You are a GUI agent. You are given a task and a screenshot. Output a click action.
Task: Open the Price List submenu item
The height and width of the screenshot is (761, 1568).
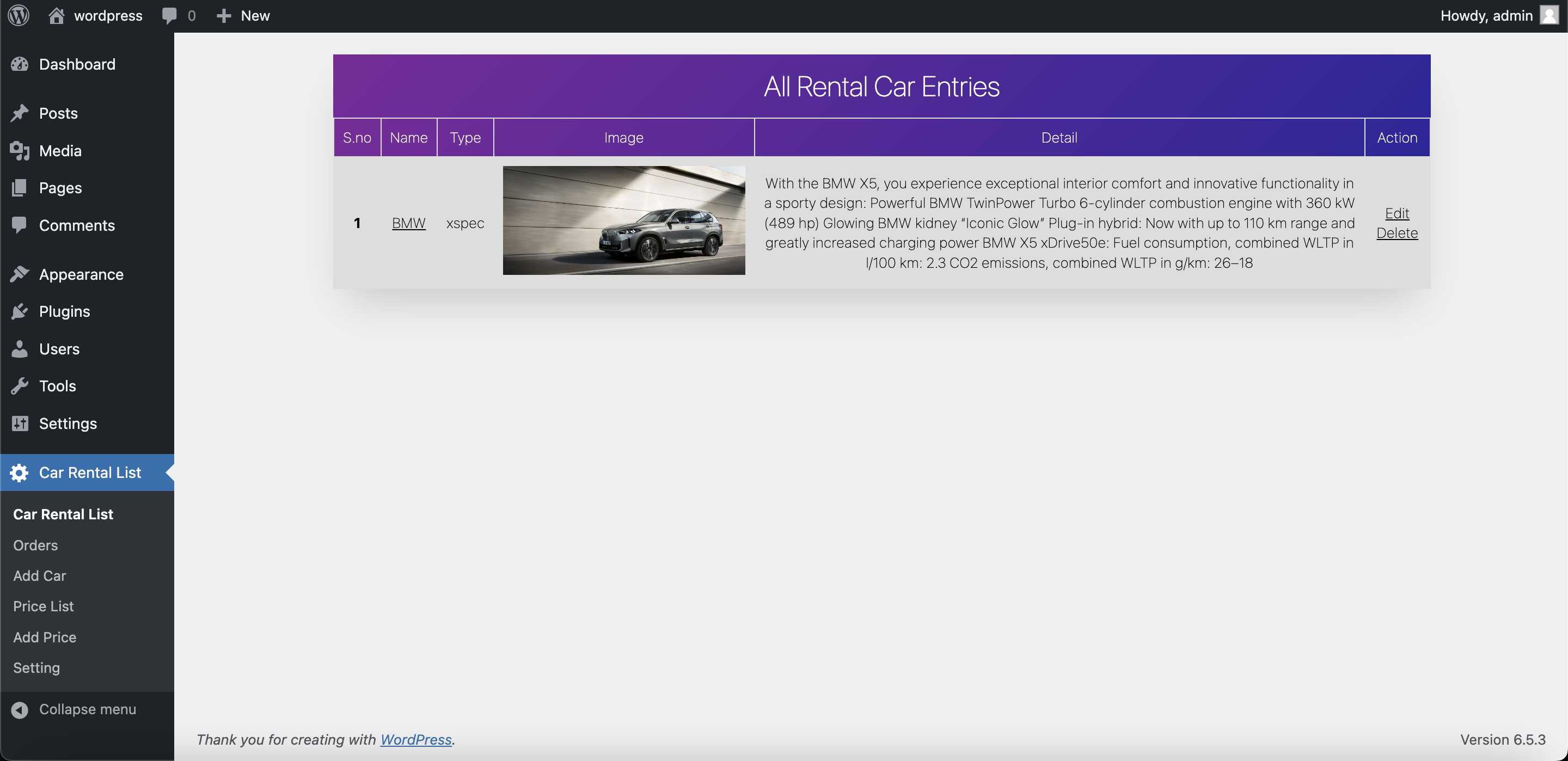click(x=43, y=606)
